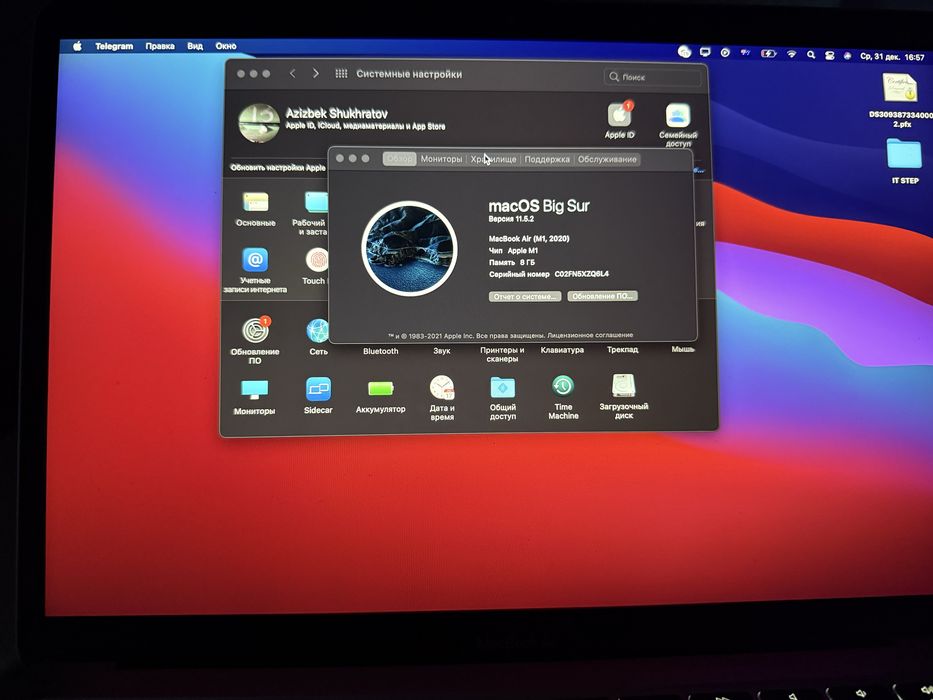933x700 pixels.
Task: Switch to the Обслуживание tab
Action: pyautogui.click(x=607, y=159)
